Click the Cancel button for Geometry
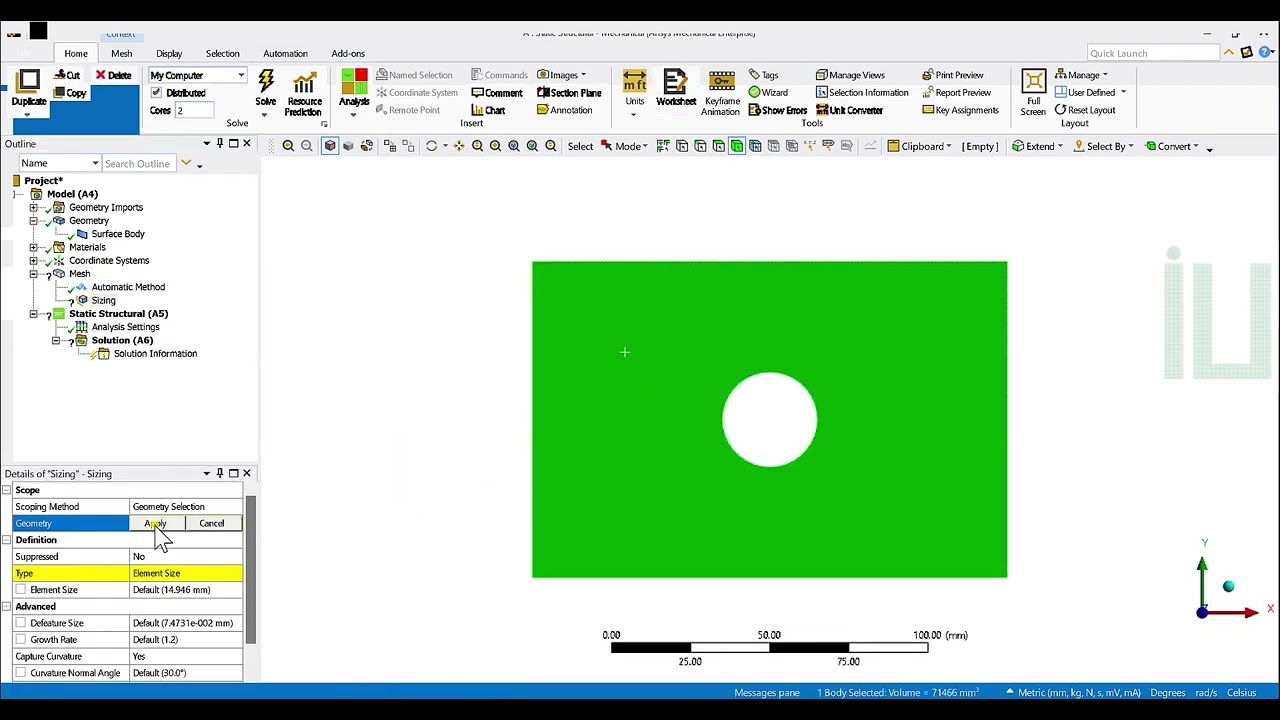Screen dimensions: 1280x720 (x=211, y=524)
